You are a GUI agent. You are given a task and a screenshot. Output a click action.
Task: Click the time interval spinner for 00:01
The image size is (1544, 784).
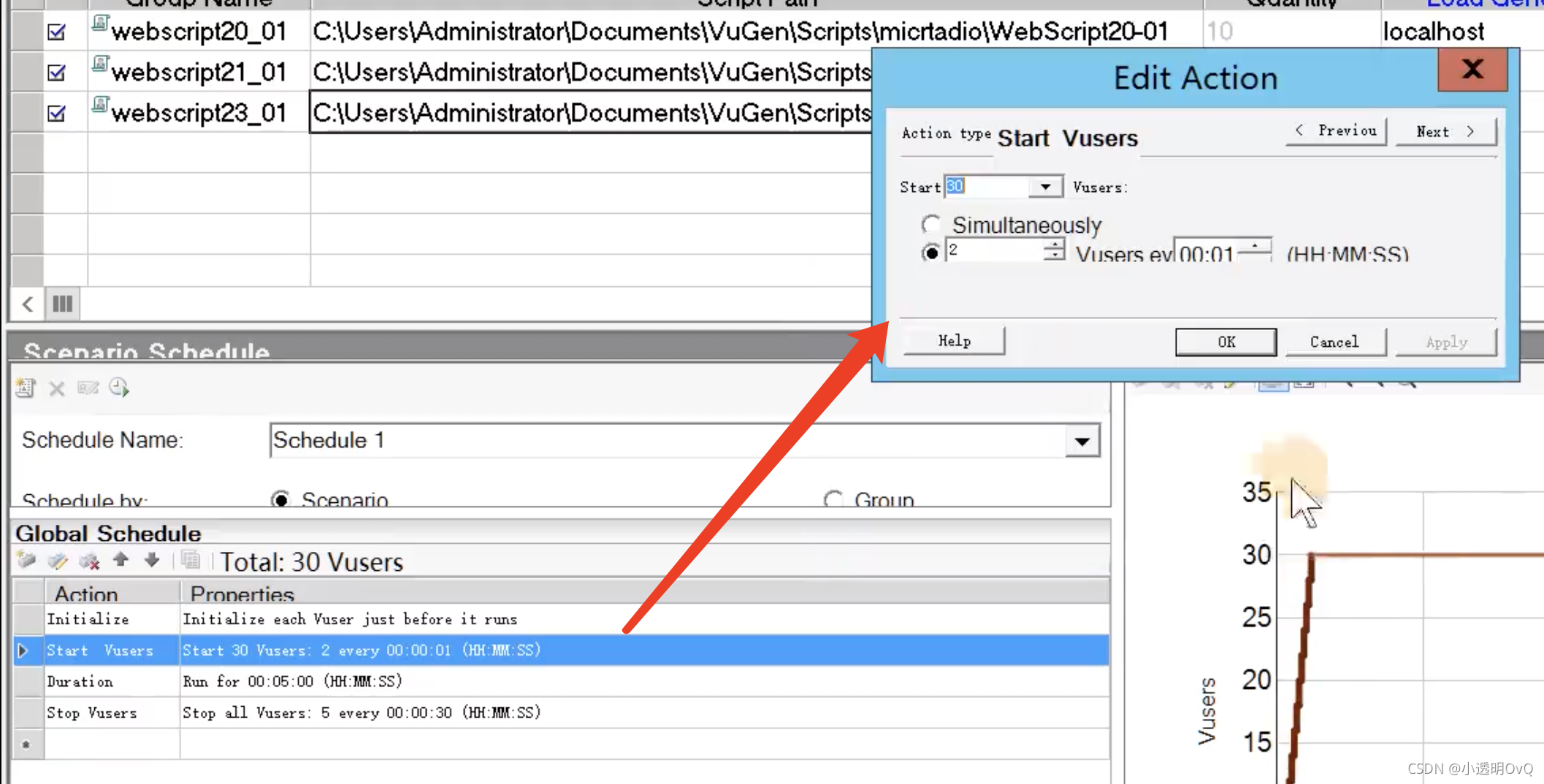click(x=1256, y=249)
